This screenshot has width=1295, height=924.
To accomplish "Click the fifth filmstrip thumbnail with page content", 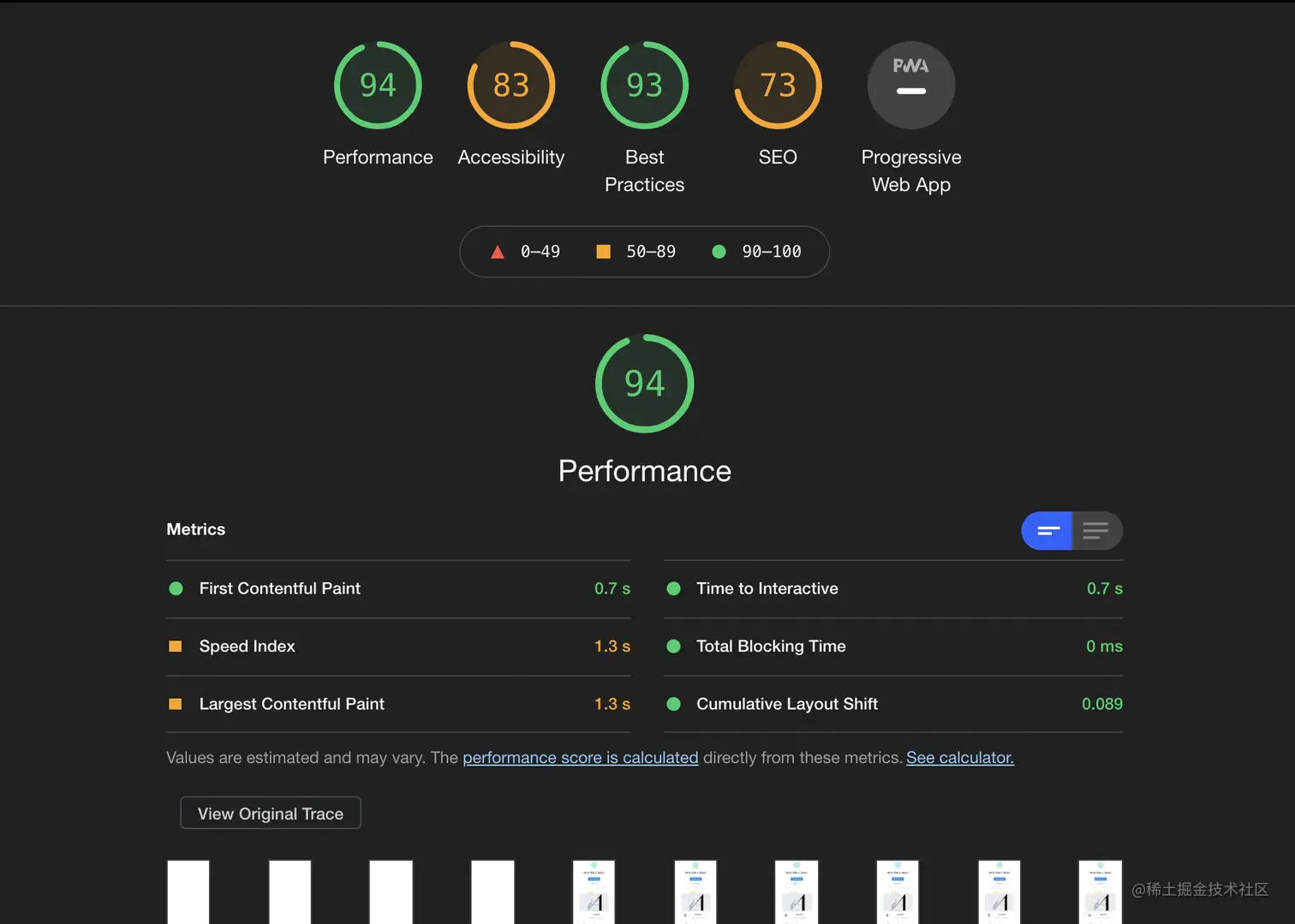I will 594,892.
